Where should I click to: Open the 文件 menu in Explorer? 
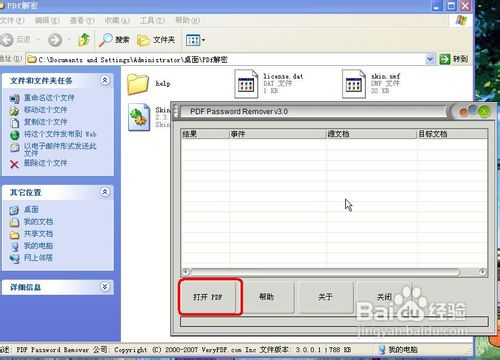[11, 20]
